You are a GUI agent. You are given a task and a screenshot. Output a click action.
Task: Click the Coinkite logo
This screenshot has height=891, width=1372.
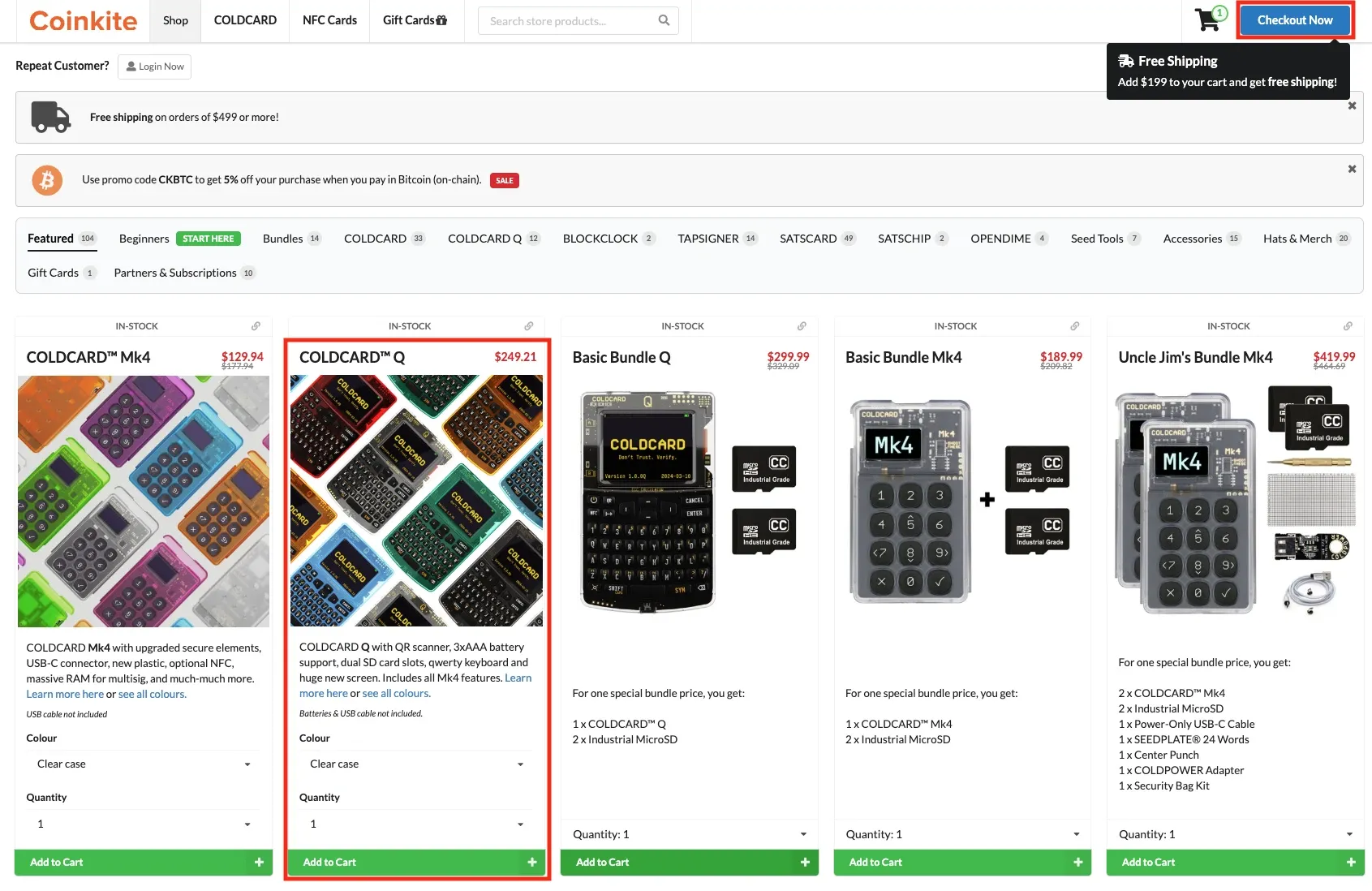[x=83, y=20]
